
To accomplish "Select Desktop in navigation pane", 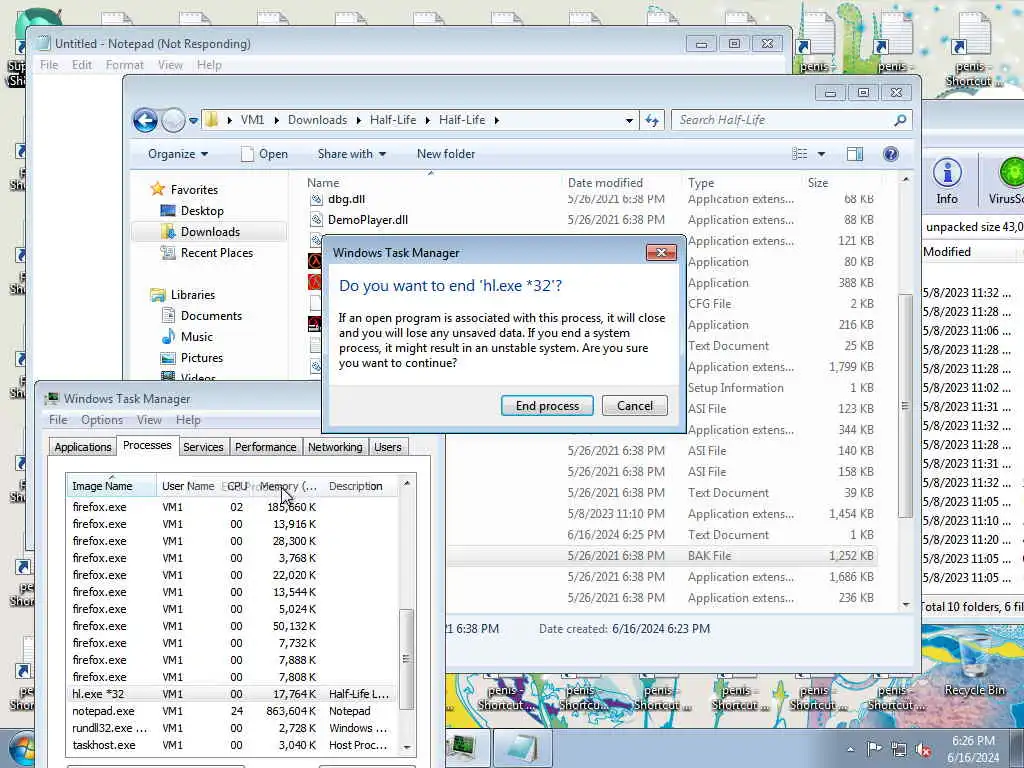I will point(202,211).
